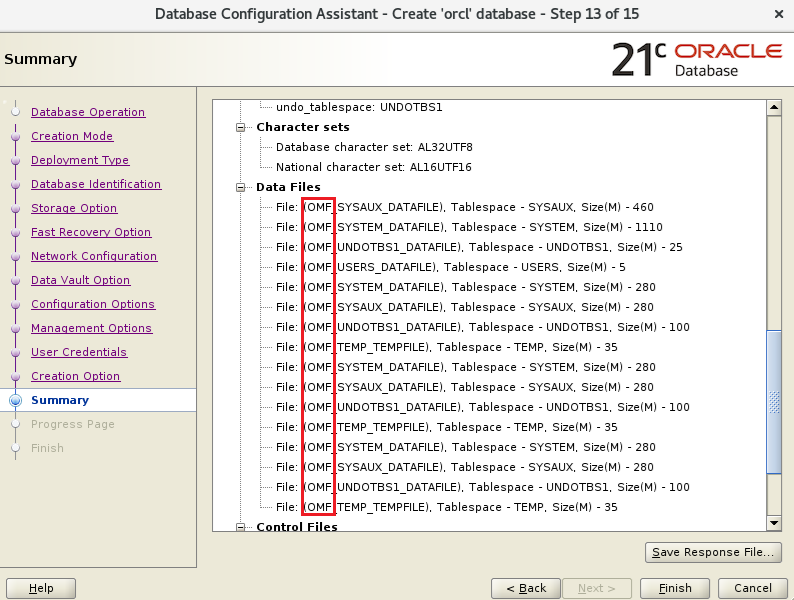The width and height of the screenshot is (794, 600).
Task: Select UNDOTBS1 datafile row sized 25
Action: [479, 247]
